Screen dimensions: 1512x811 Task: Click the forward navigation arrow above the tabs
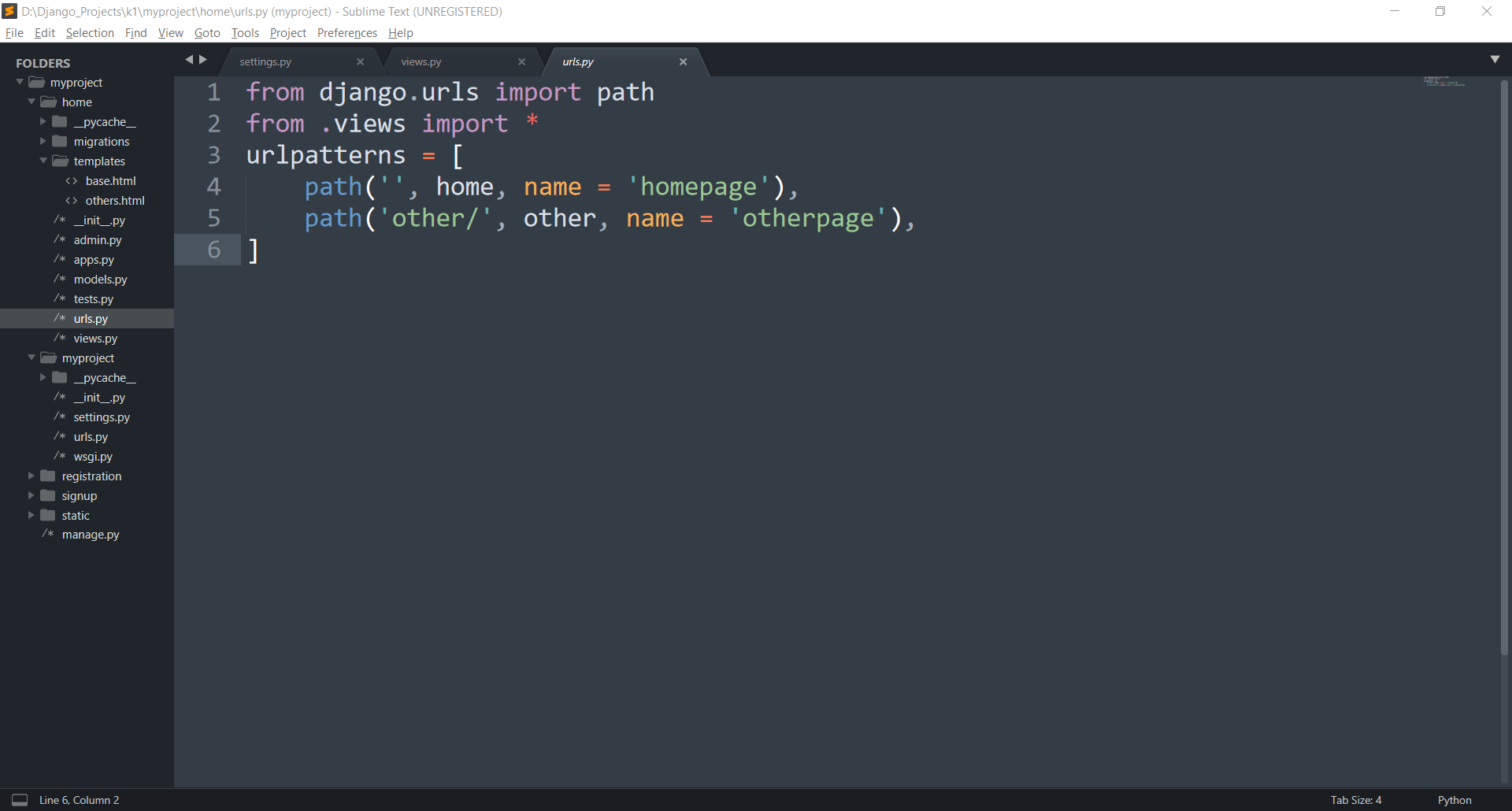[203, 59]
